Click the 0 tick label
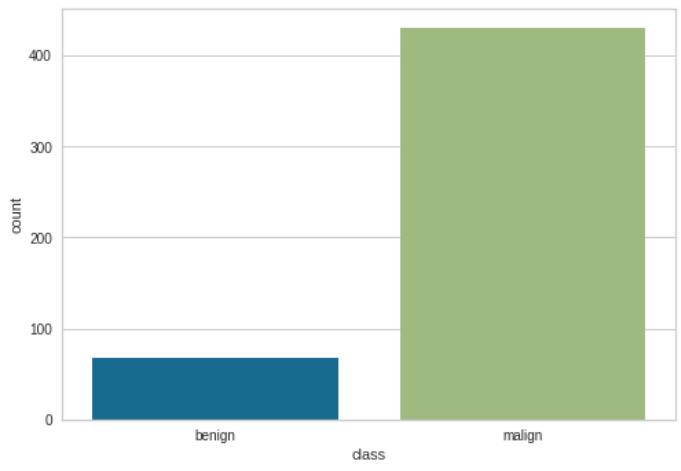 point(48,420)
